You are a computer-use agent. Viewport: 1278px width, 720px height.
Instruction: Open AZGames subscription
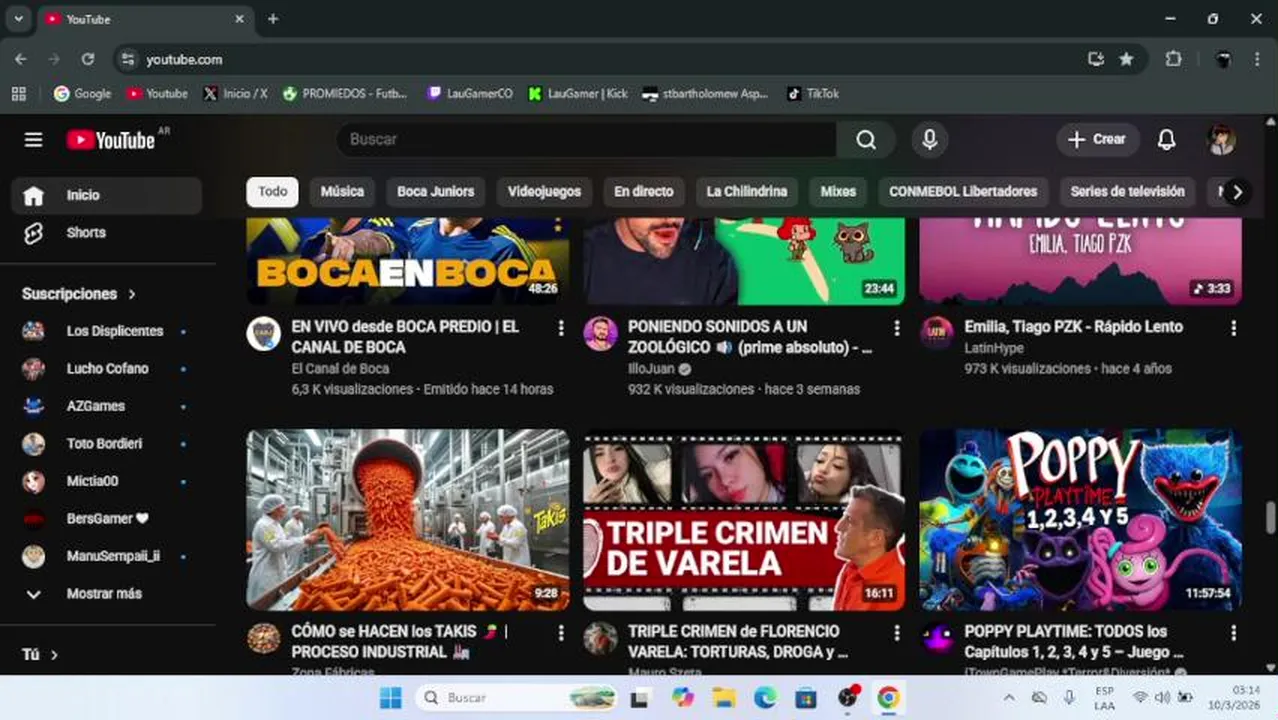(x=107, y=406)
